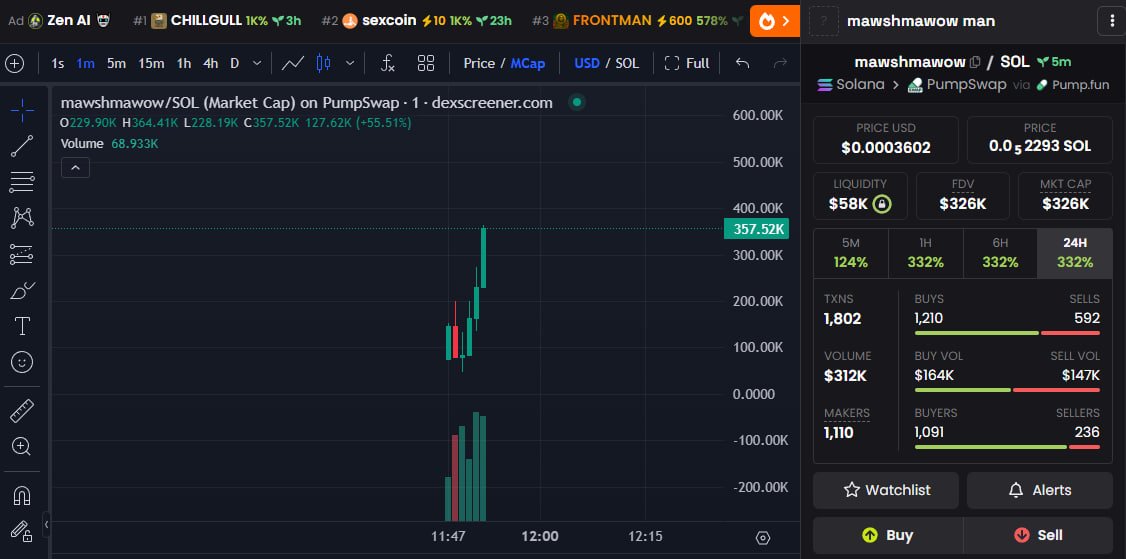Collapse the indicator legend chevron
Image resolution: width=1126 pixels, height=559 pixels.
tap(75, 168)
